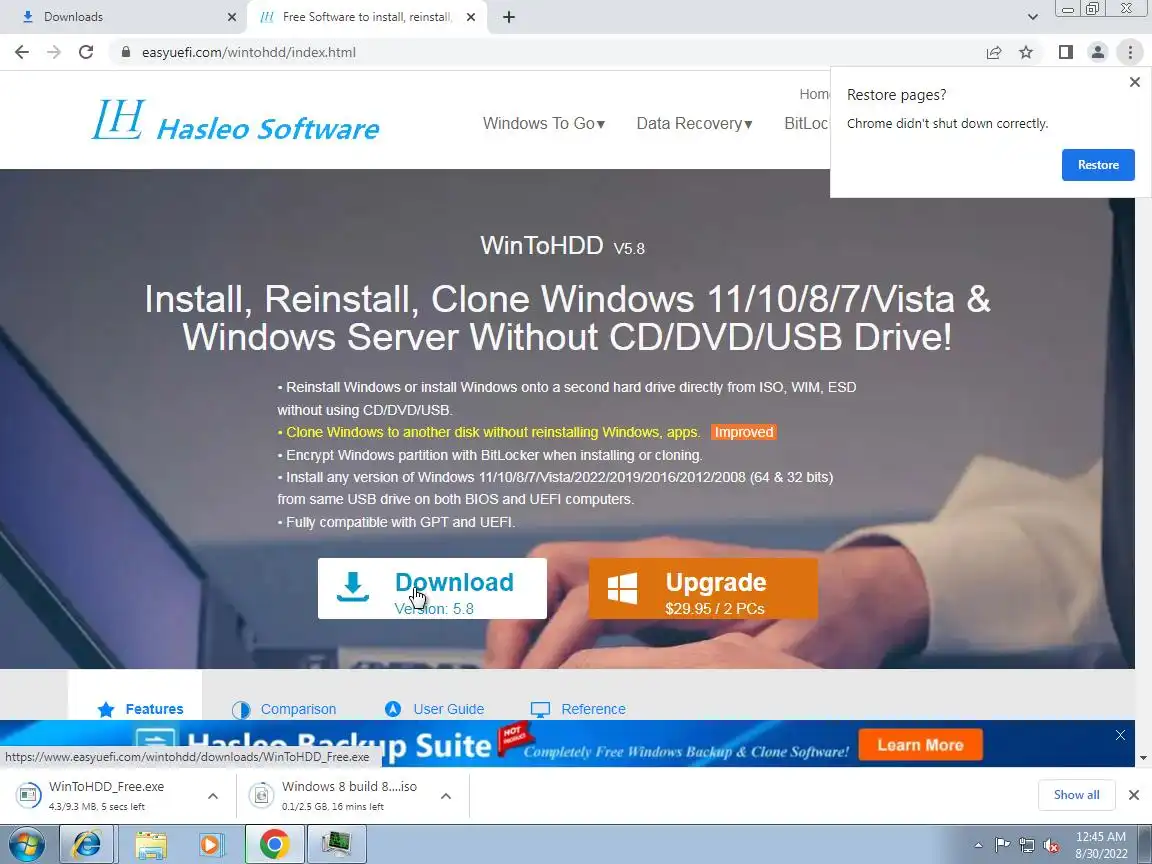Expand options for WinToHDD_Free.exe download
The image size is (1152, 864).
point(213,796)
